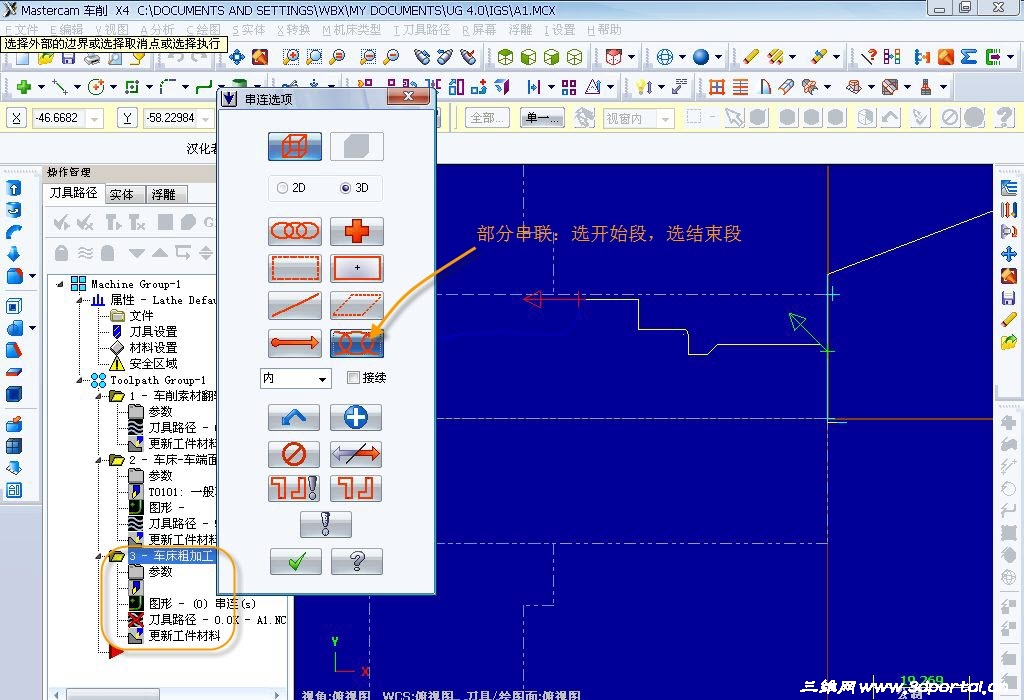Select solid chaining mode button
Viewport: 1024px width, 700px height.
click(x=357, y=146)
